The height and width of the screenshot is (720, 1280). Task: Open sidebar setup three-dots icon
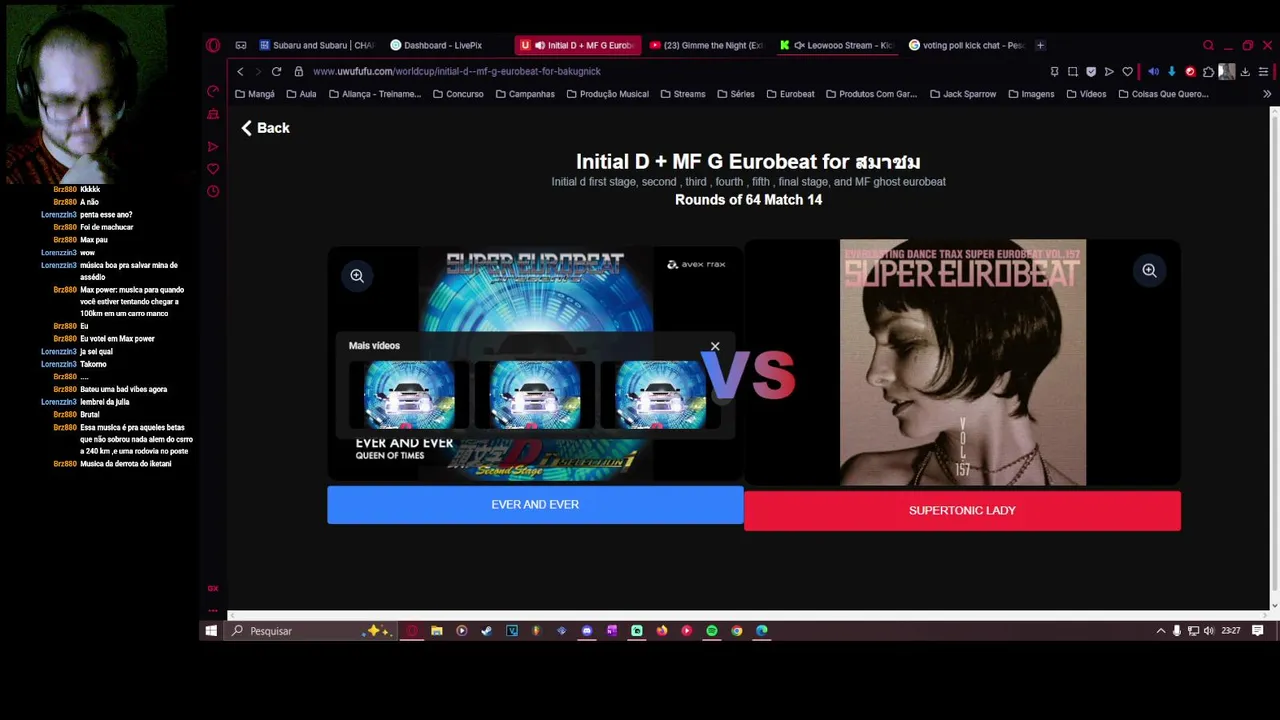[213, 609]
